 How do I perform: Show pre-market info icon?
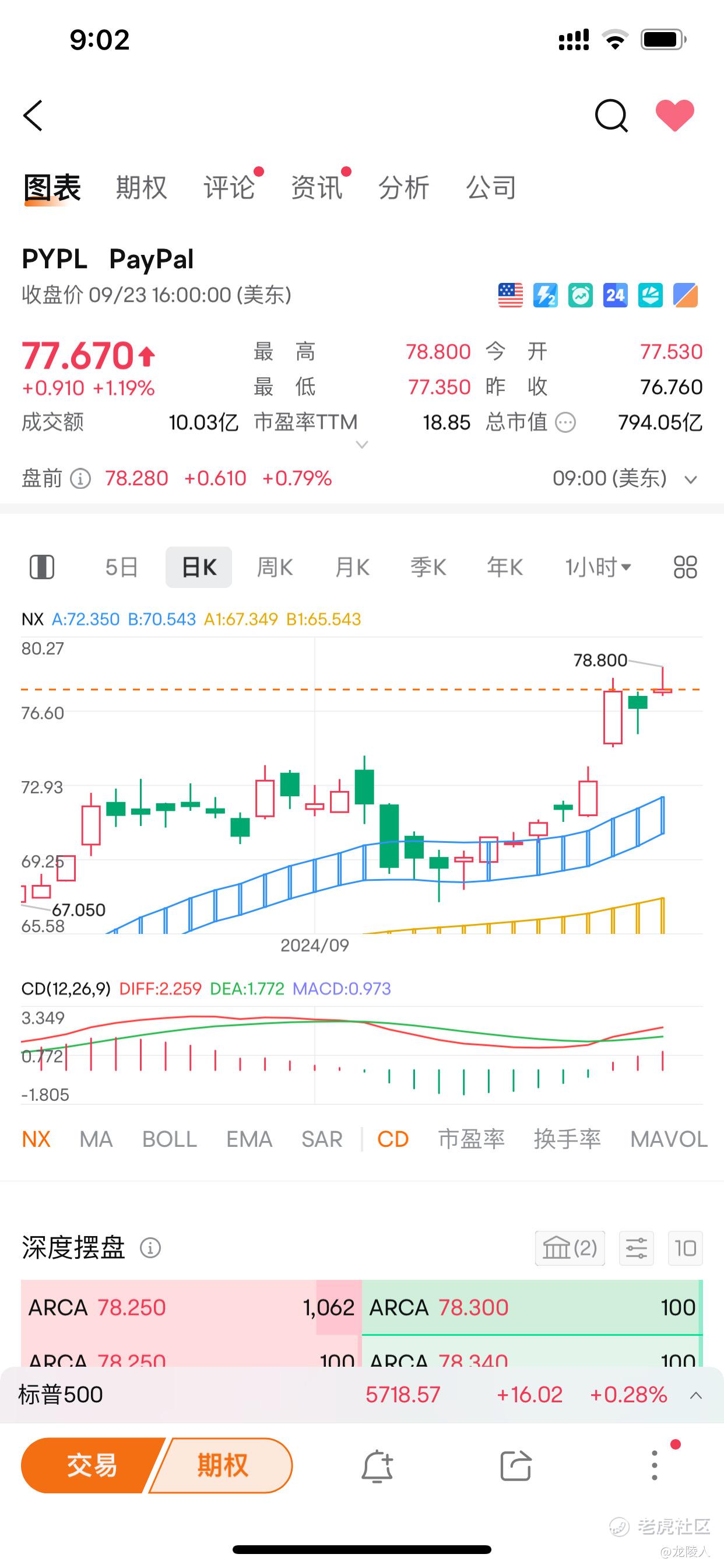[80, 478]
